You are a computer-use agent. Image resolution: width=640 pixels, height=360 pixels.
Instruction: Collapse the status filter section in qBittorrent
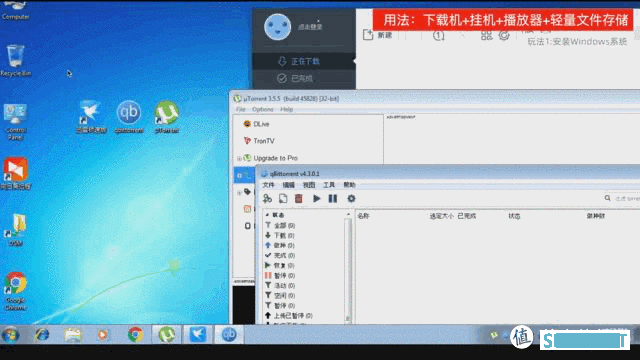[x=267, y=215]
